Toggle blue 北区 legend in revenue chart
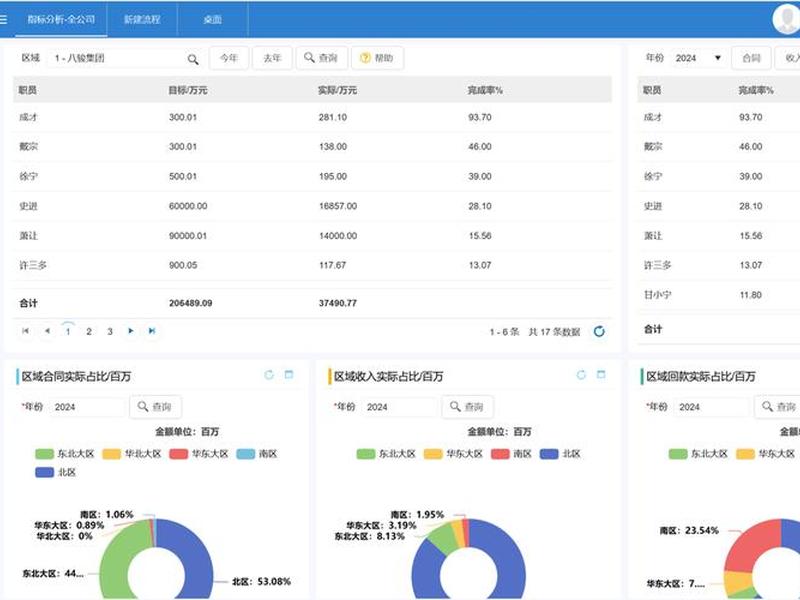Screen dimensions: 800x600 pos(560,454)
